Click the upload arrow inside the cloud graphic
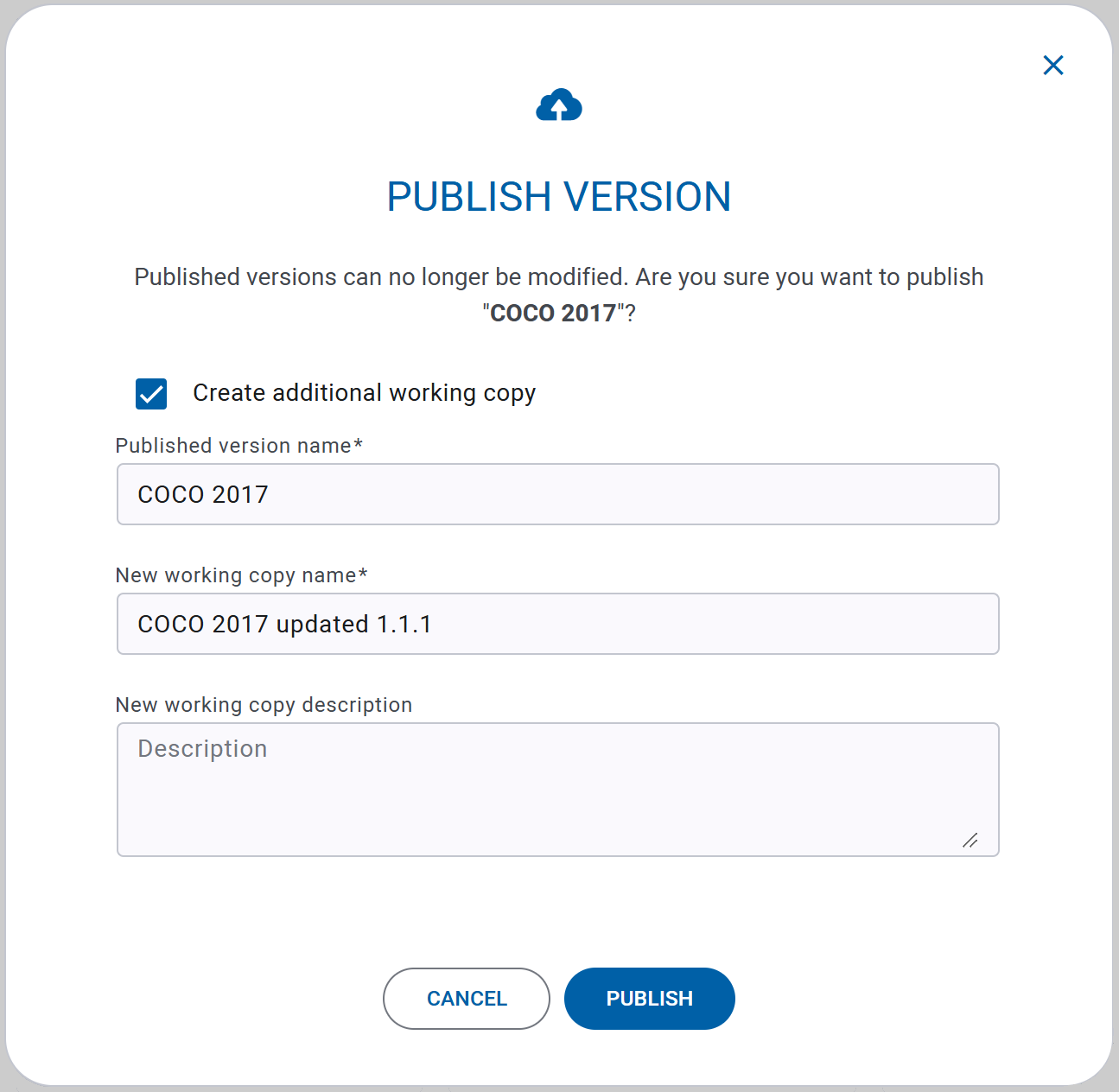1119x1092 pixels. (x=559, y=107)
